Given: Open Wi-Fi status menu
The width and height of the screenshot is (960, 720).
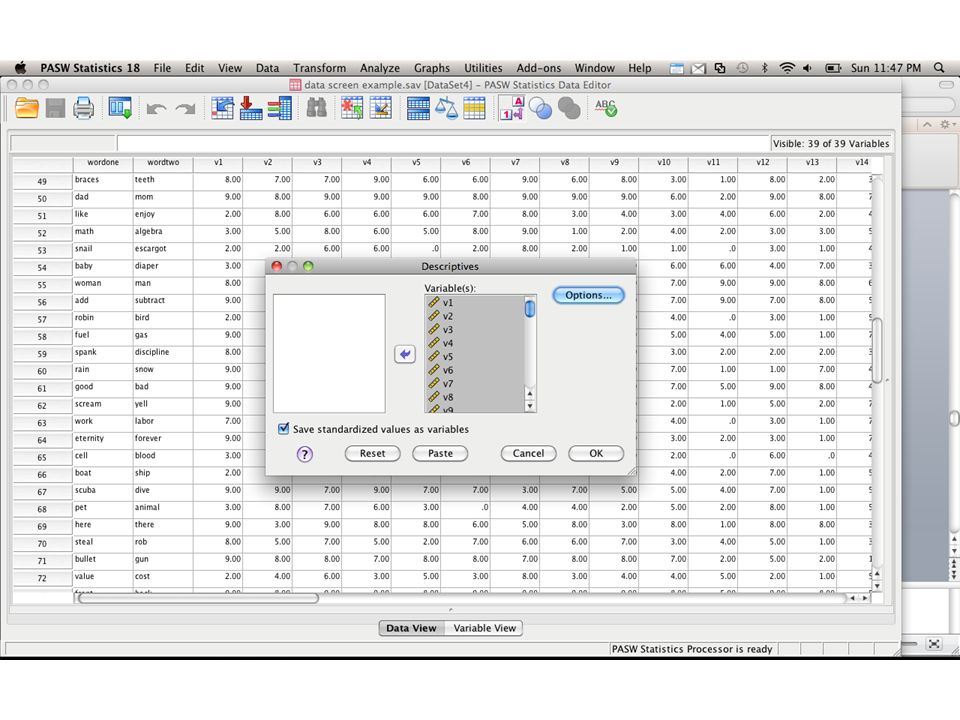Looking at the screenshot, I should [x=787, y=68].
